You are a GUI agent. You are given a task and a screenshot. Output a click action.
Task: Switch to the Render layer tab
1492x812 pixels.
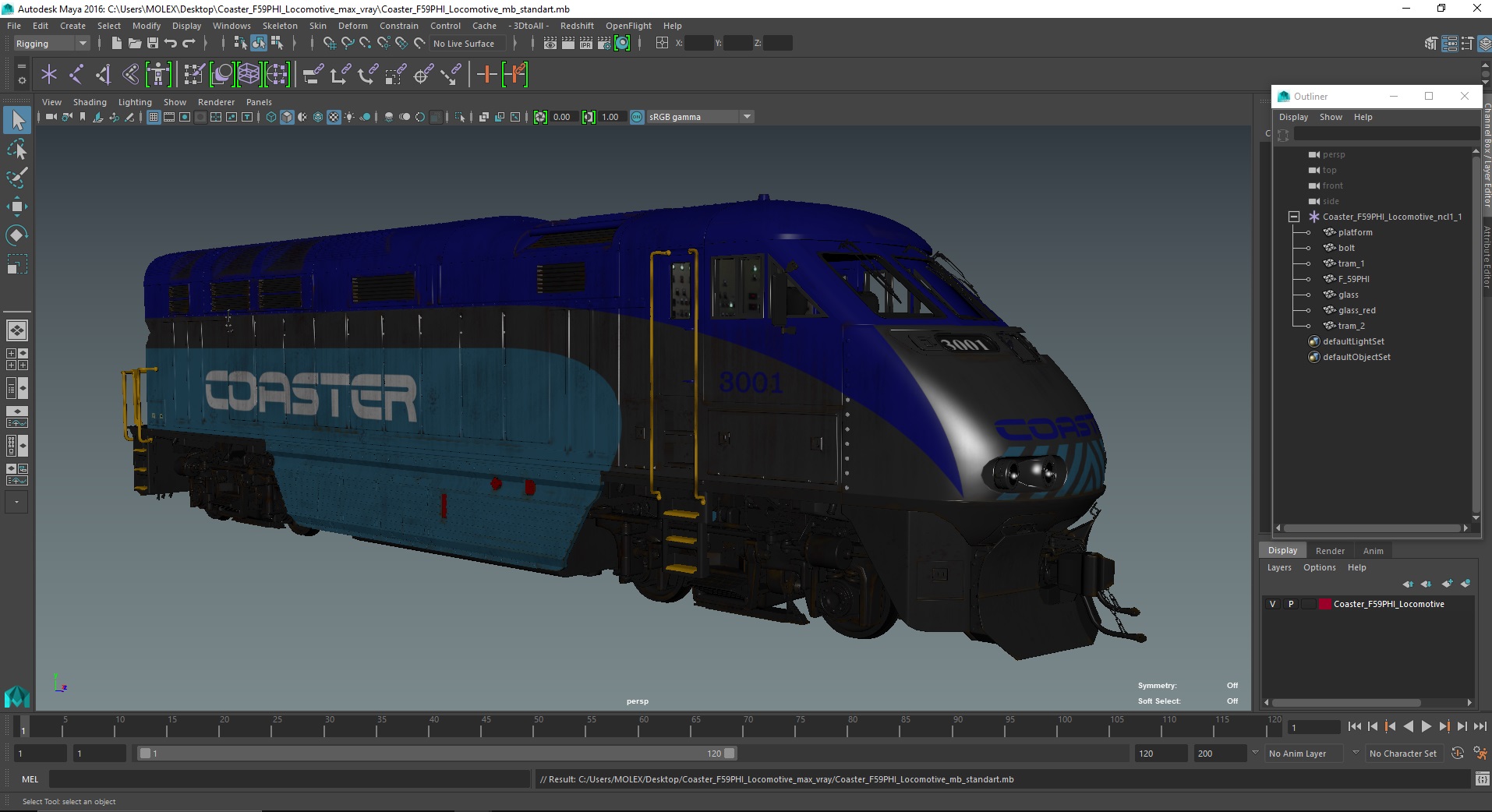pyautogui.click(x=1330, y=551)
